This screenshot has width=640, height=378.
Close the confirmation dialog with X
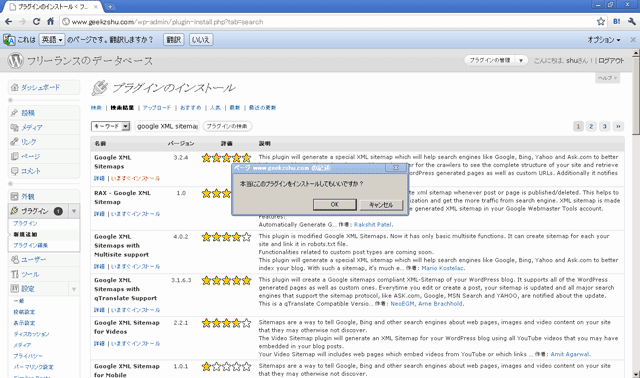(396, 168)
